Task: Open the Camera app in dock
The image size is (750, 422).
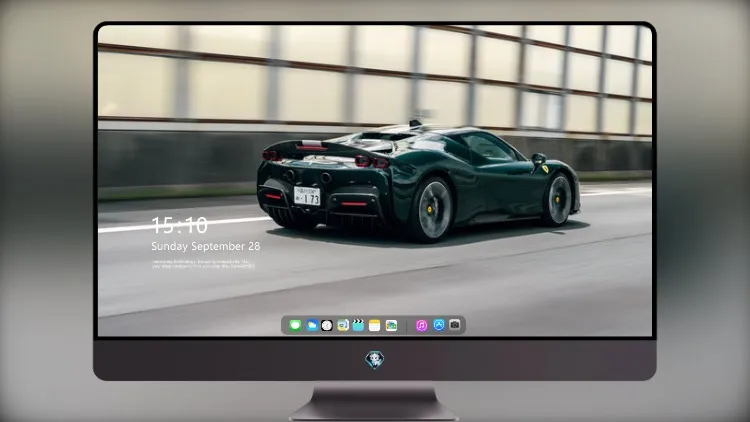Action: click(455, 325)
